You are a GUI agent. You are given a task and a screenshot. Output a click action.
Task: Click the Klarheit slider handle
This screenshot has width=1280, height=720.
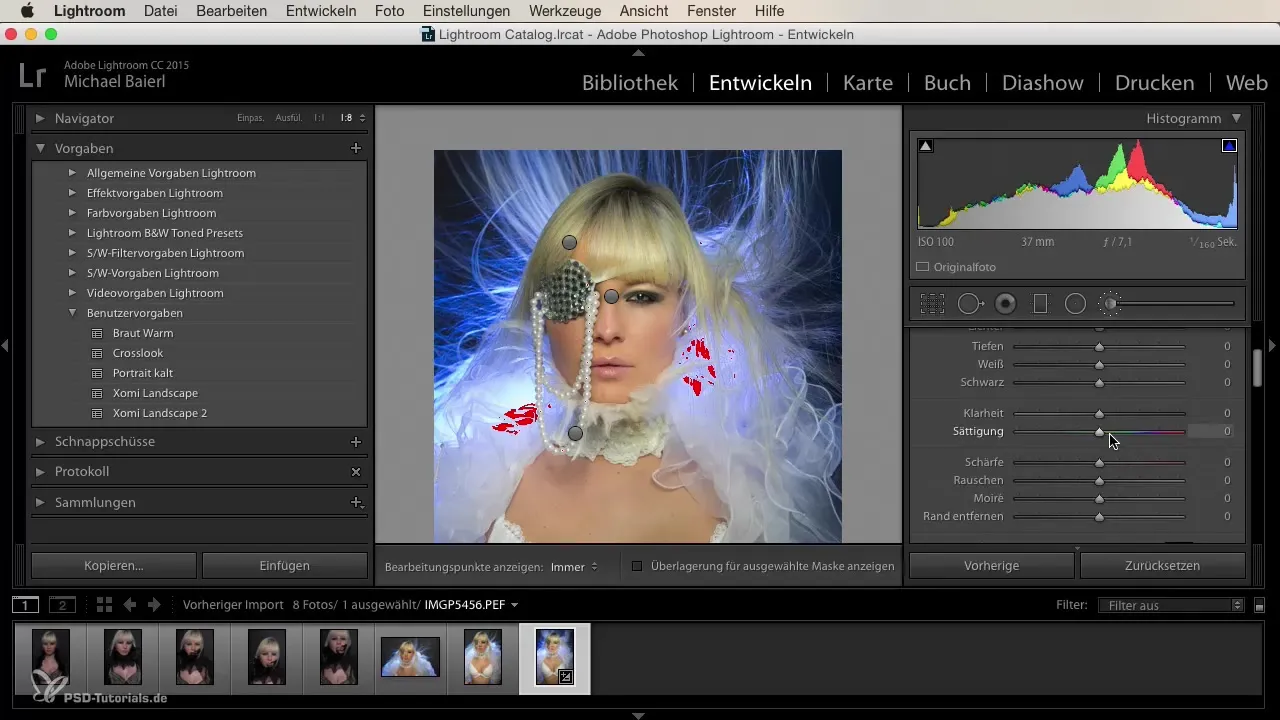pos(1099,413)
